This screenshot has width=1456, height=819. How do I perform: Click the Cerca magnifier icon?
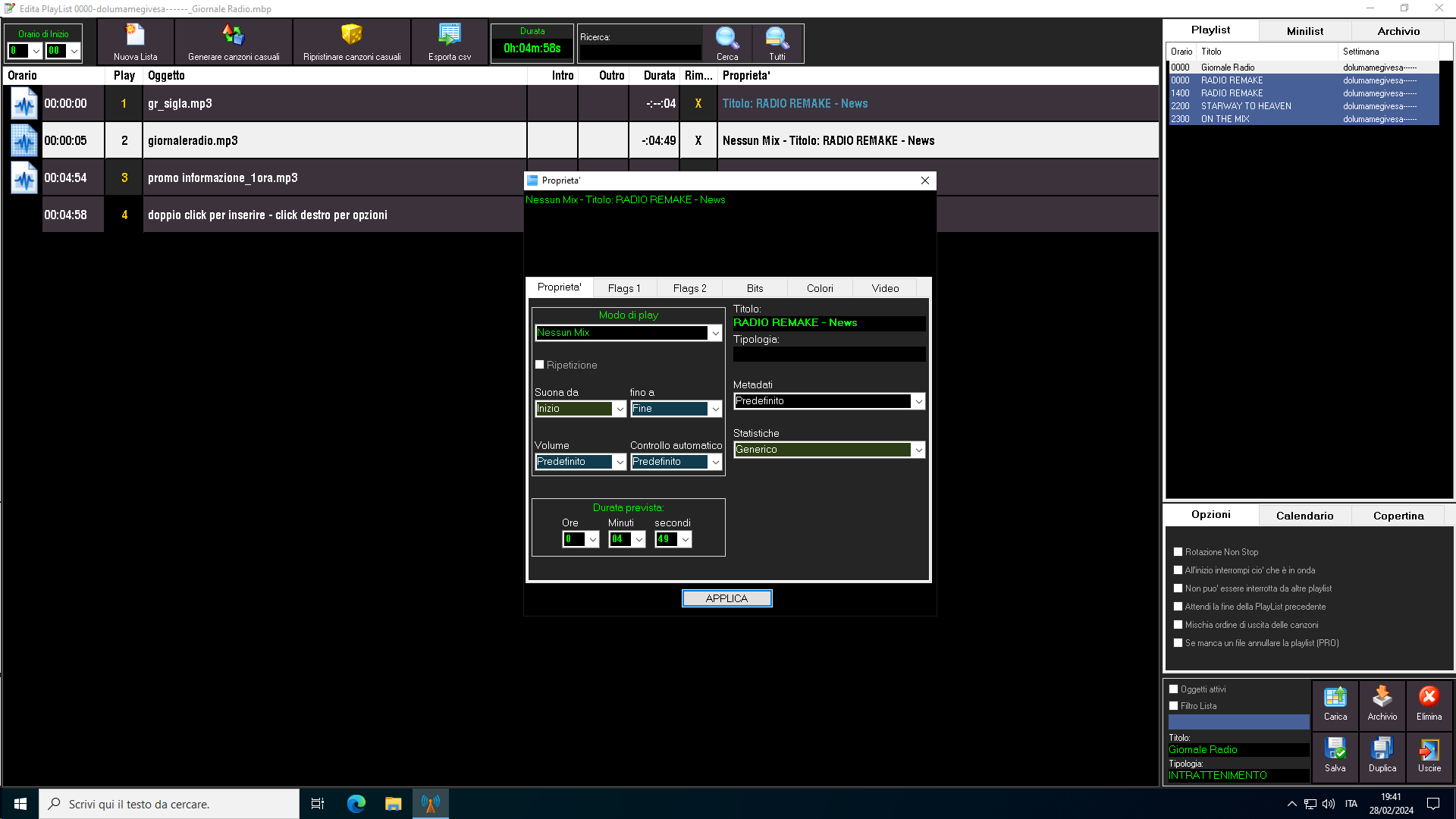pos(726,38)
